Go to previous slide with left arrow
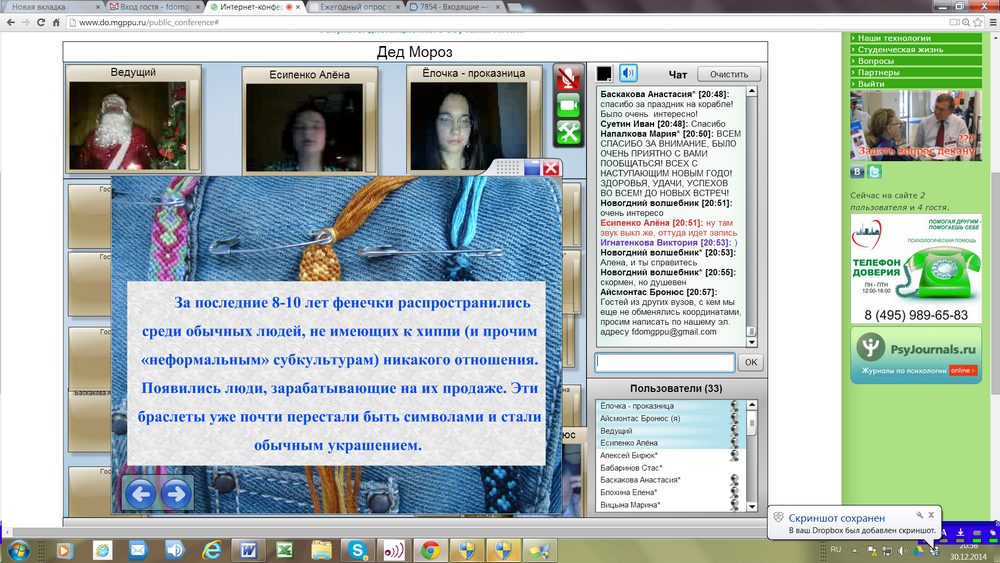Image resolution: width=1000 pixels, height=563 pixels. coord(140,494)
